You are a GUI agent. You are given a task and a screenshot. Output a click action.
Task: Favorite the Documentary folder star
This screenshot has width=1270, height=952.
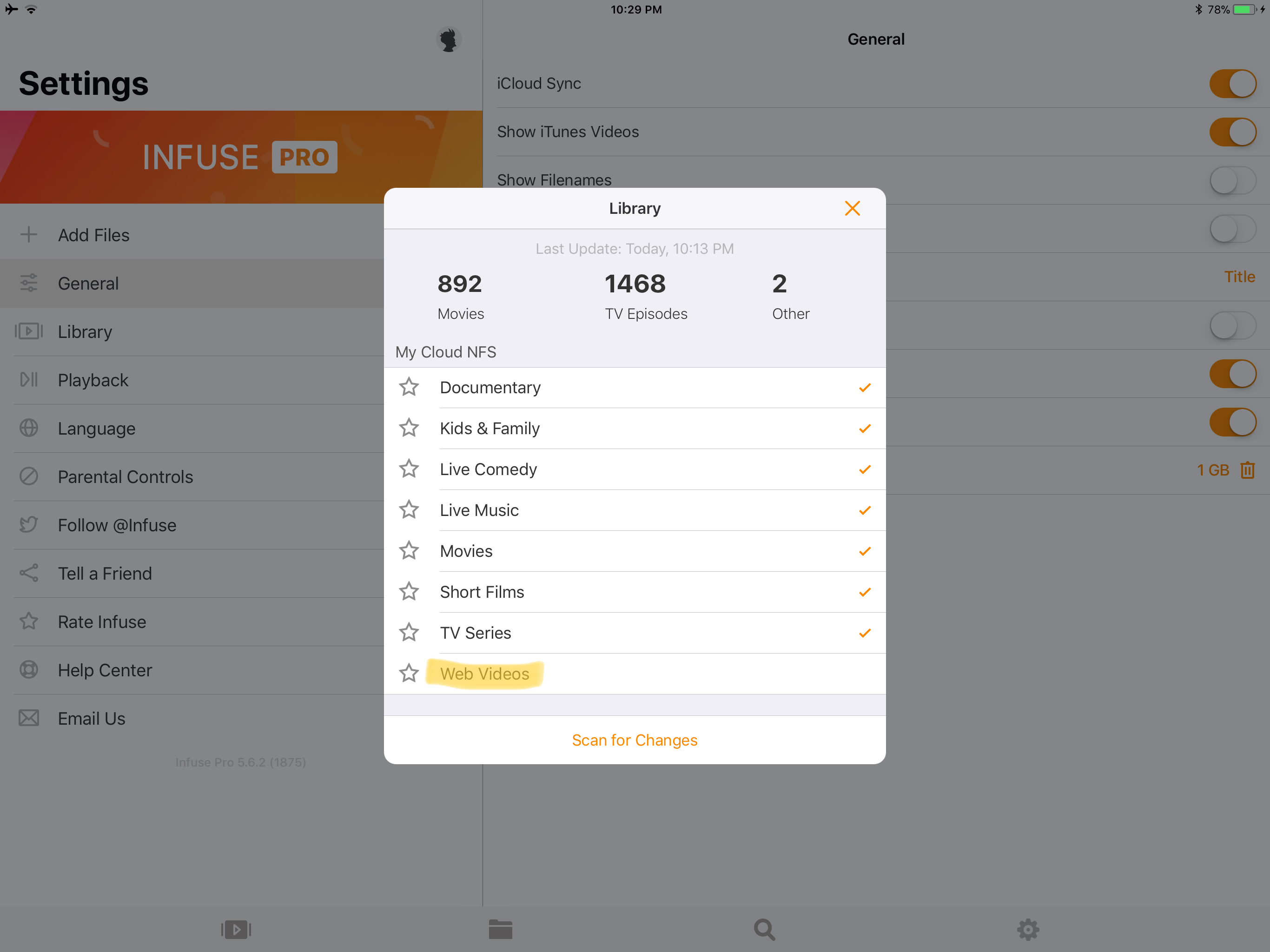(x=409, y=388)
